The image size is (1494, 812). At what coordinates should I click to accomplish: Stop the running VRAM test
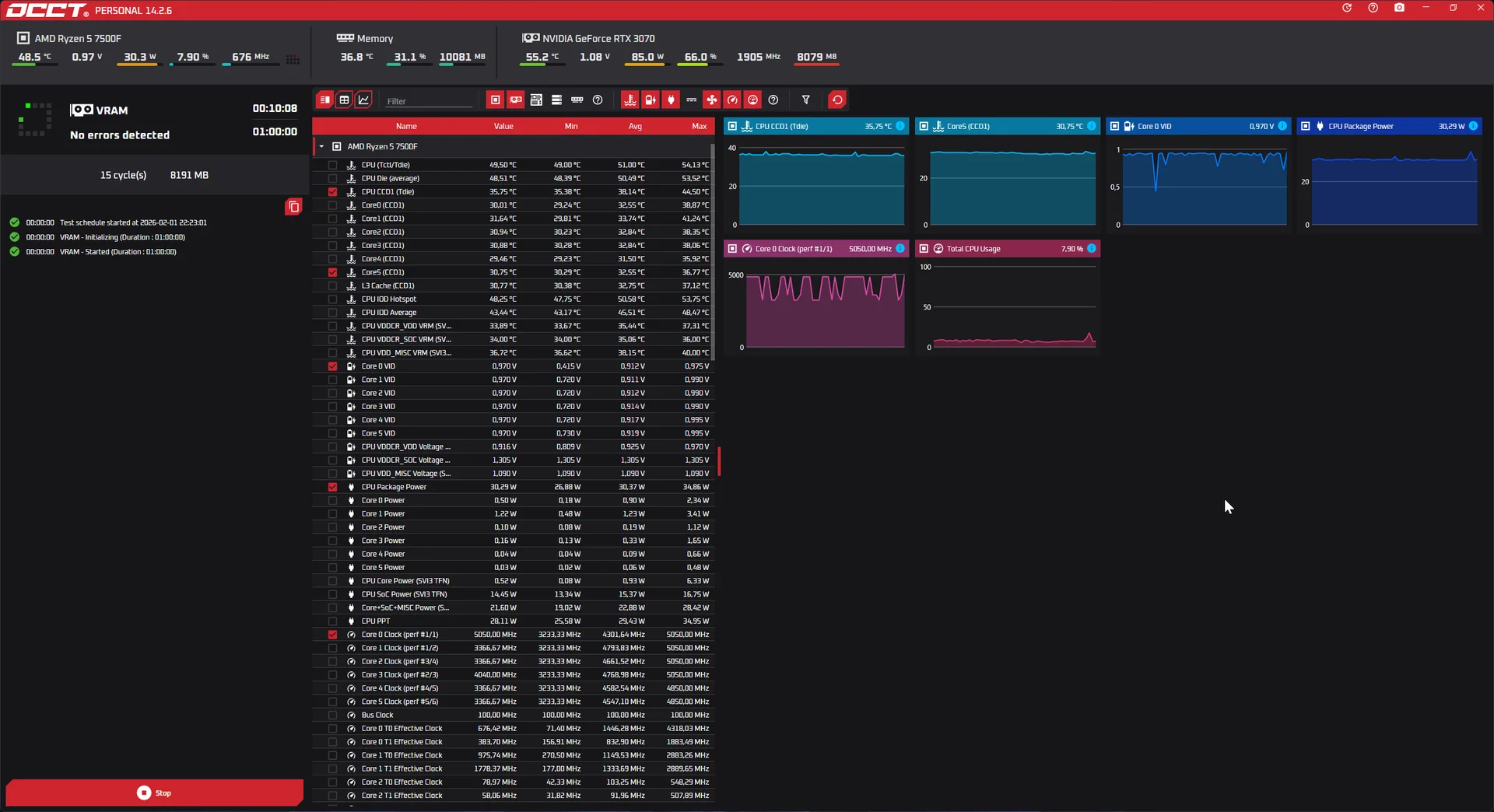click(x=154, y=793)
